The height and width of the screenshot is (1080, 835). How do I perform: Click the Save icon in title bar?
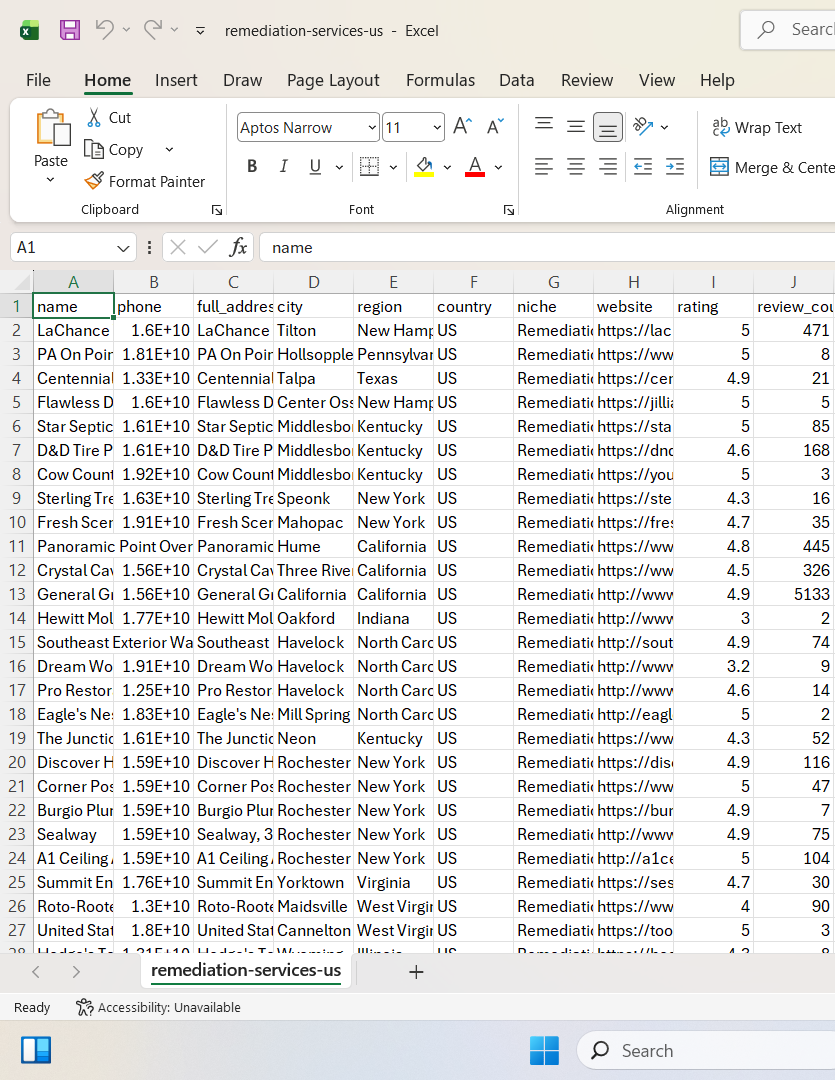click(x=70, y=30)
